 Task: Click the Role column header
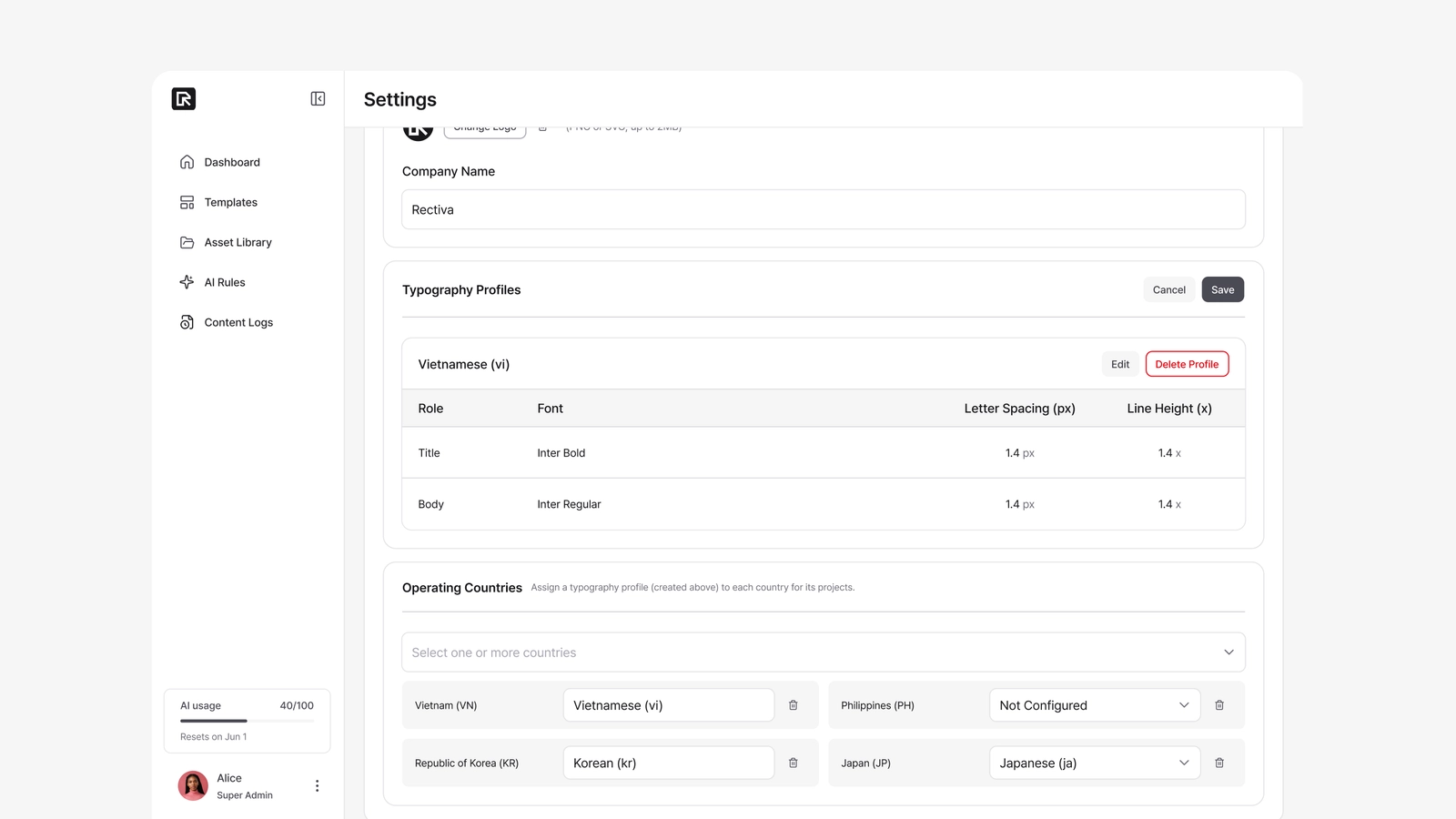coord(430,409)
